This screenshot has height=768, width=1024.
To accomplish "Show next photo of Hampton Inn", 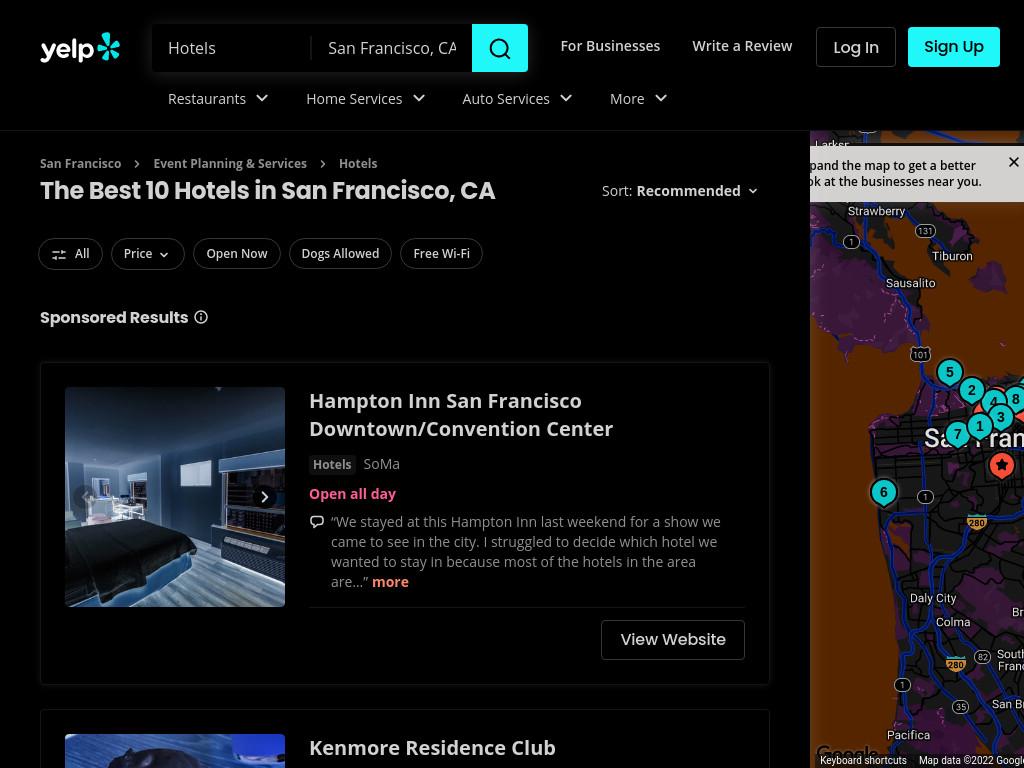I will point(264,497).
